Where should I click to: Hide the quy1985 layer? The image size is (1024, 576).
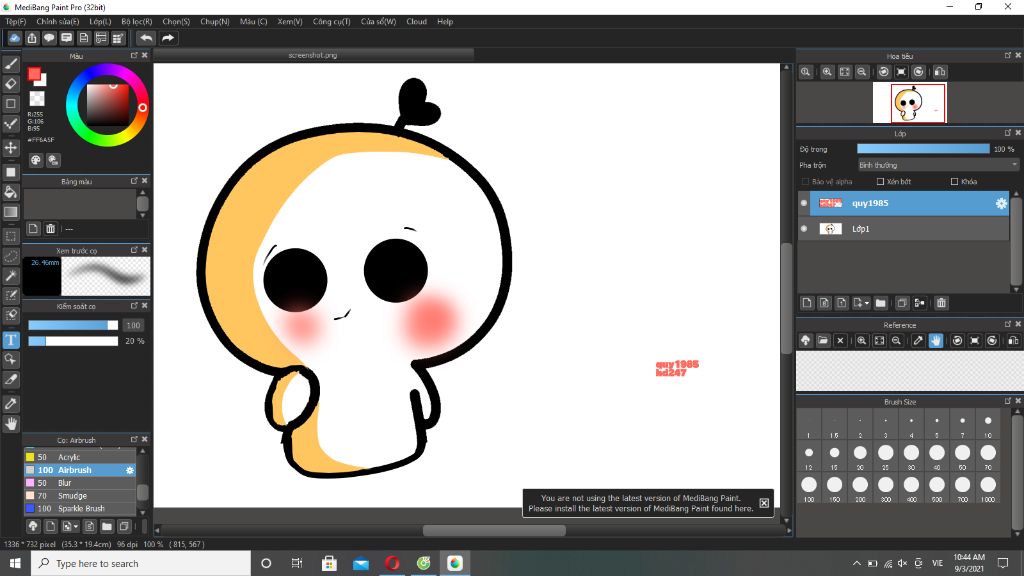coord(804,203)
